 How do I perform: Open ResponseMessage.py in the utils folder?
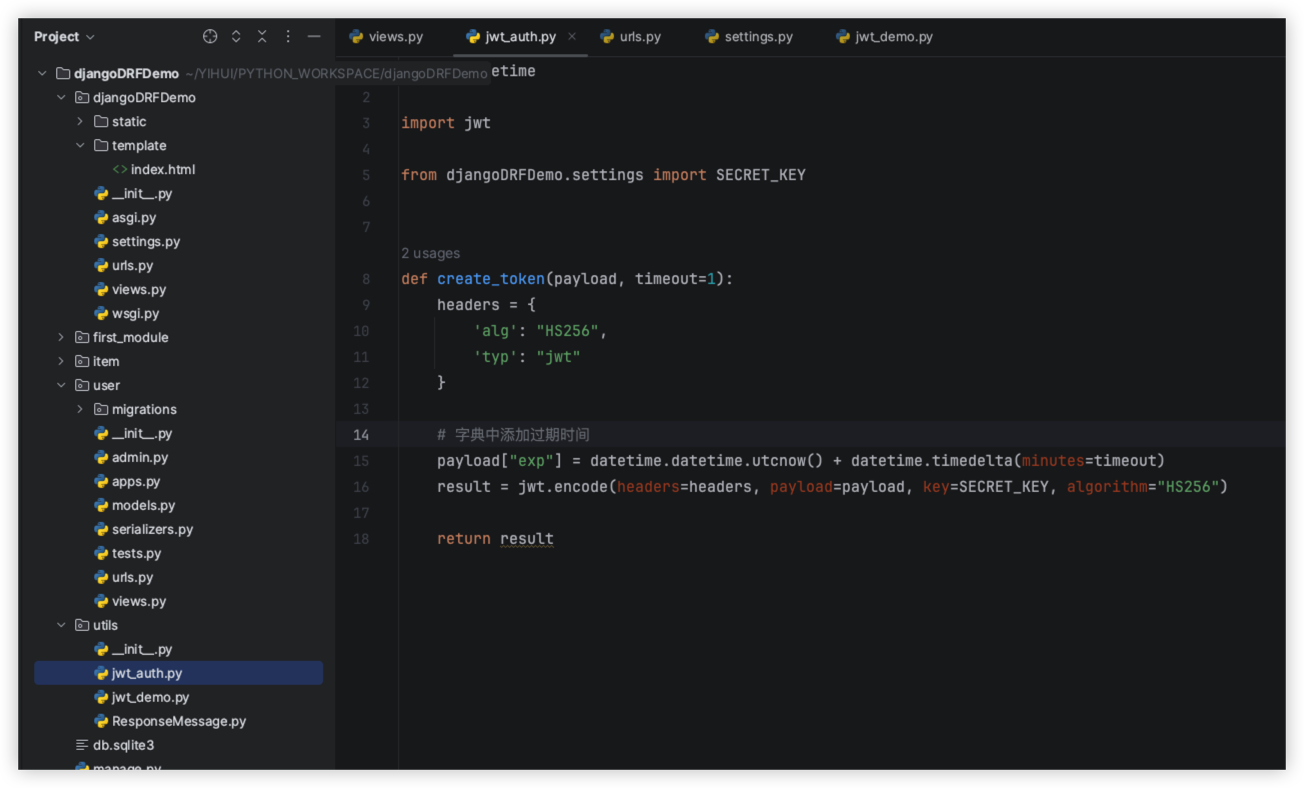[178, 722]
